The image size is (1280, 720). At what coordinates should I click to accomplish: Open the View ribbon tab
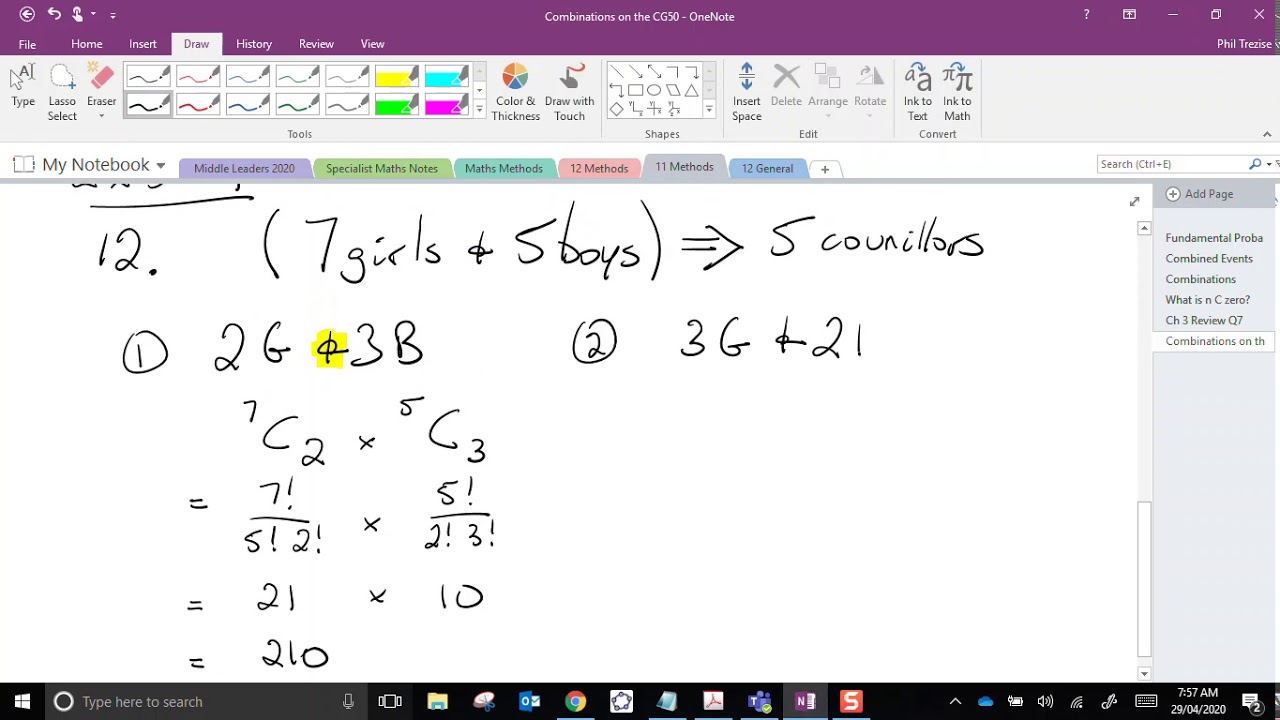pyautogui.click(x=372, y=44)
